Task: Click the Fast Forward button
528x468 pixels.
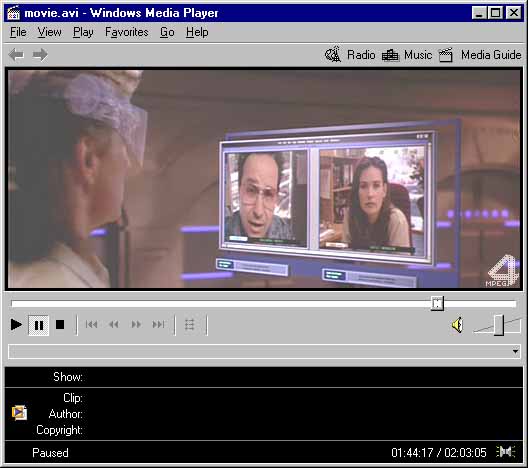Action: [136, 325]
